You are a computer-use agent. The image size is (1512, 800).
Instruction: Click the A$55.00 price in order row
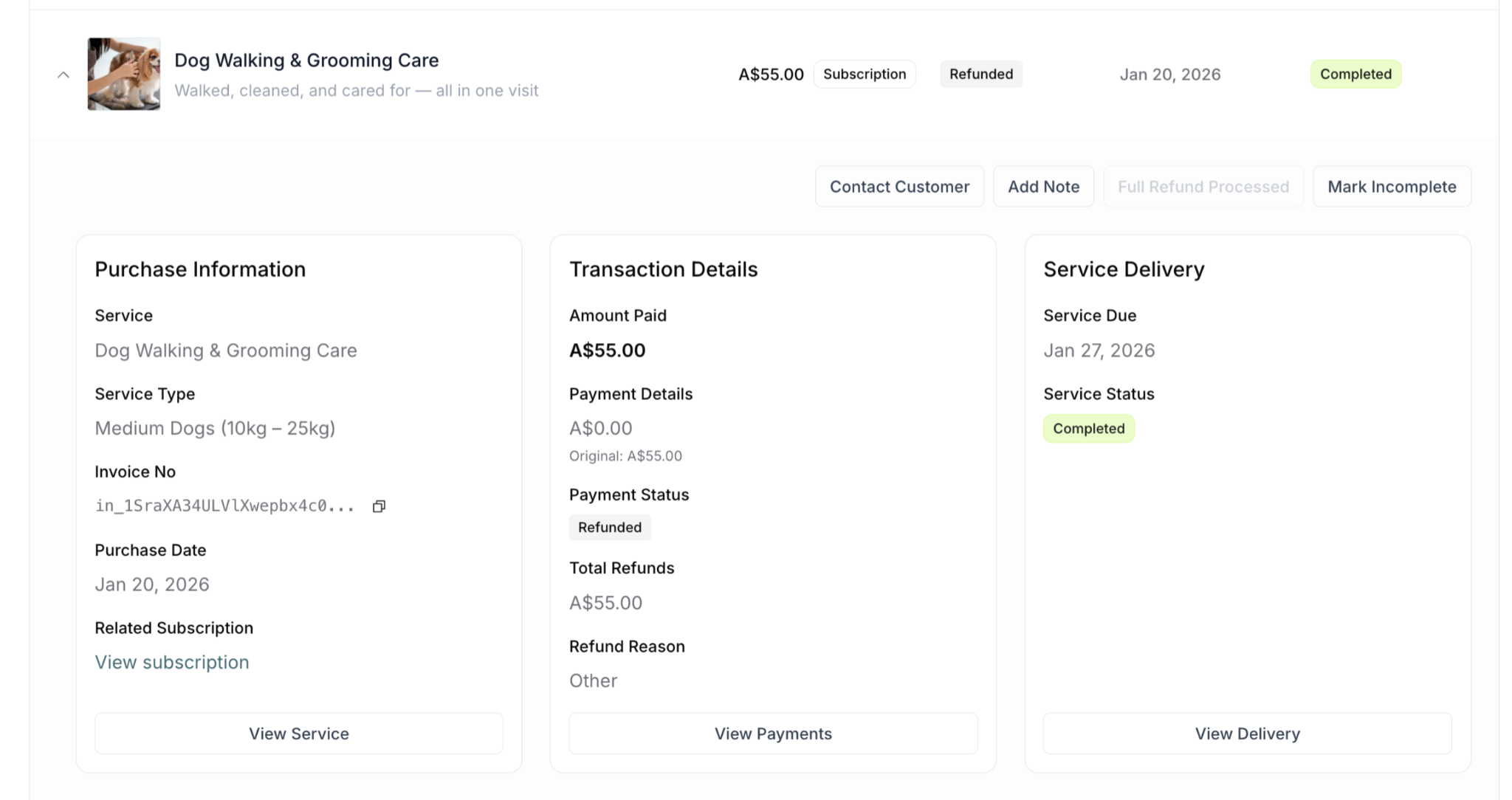tap(770, 75)
